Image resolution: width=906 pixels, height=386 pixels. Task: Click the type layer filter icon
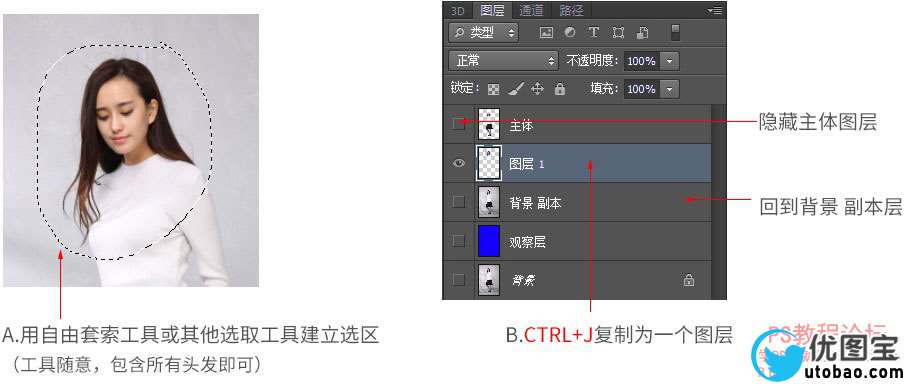pos(593,32)
